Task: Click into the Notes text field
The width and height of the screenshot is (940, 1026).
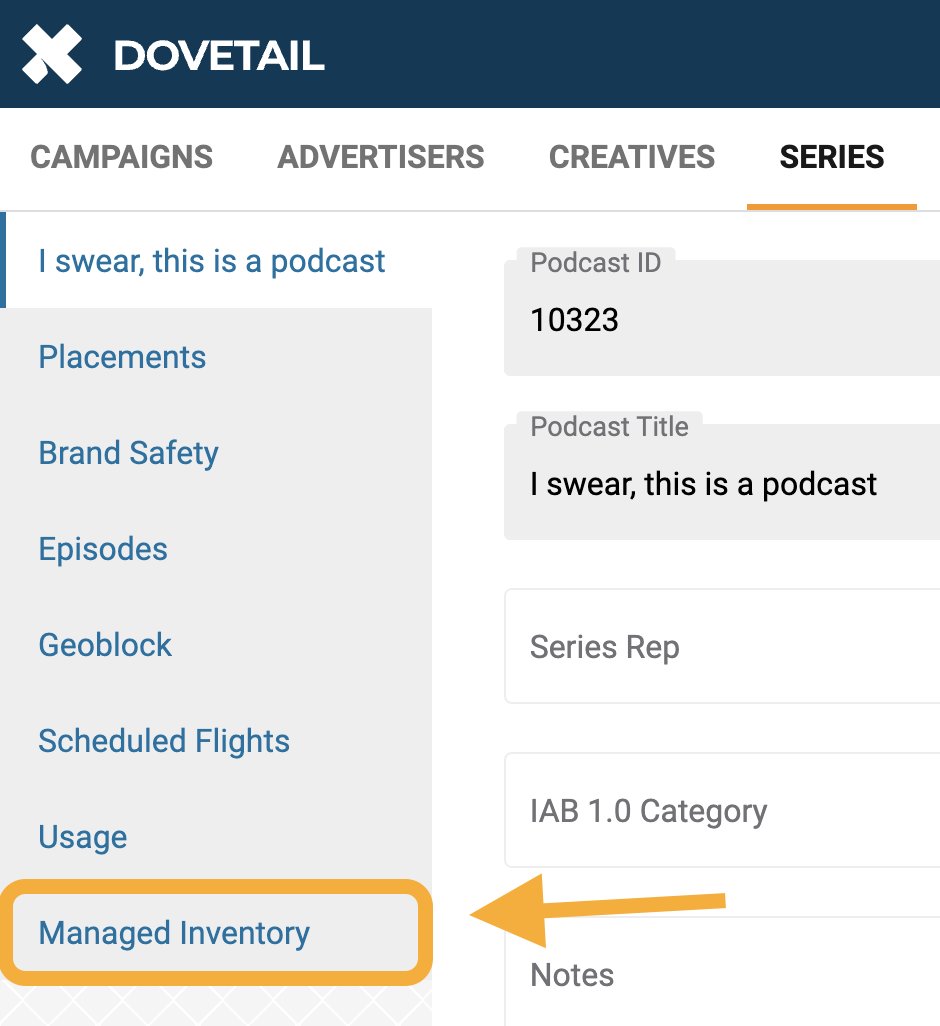Action: (x=722, y=972)
